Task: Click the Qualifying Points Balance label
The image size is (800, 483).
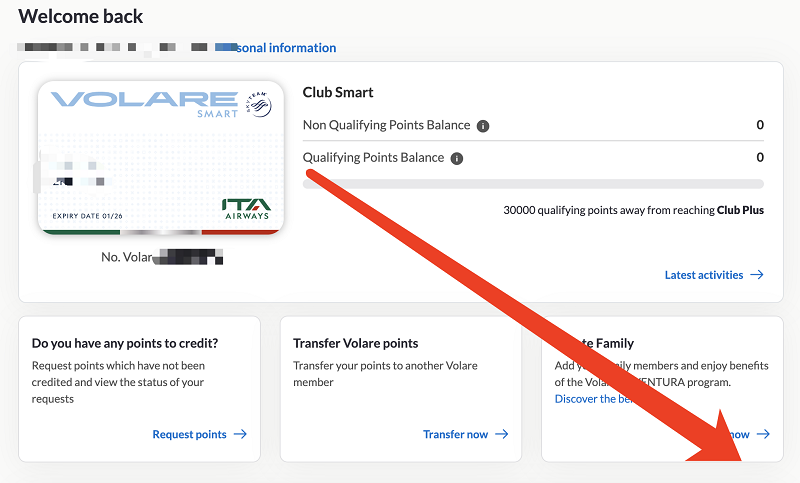Action: 373,158
